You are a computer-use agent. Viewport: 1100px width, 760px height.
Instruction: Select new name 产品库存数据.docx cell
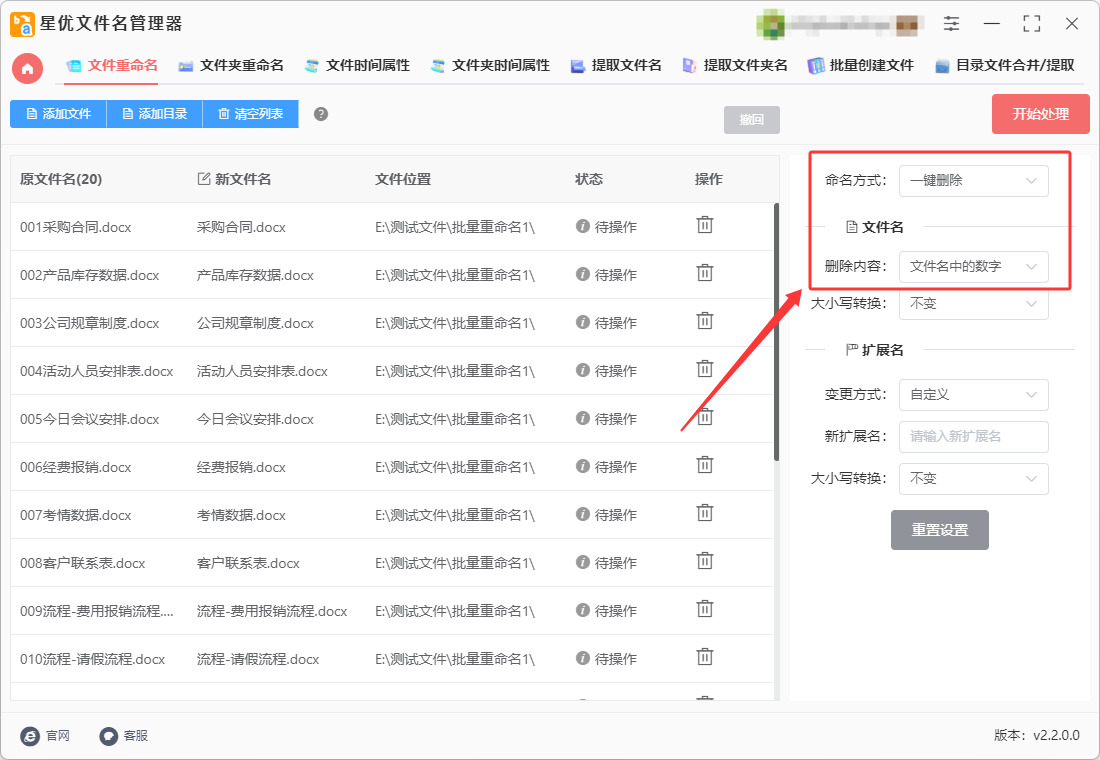click(x=255, y=275)
